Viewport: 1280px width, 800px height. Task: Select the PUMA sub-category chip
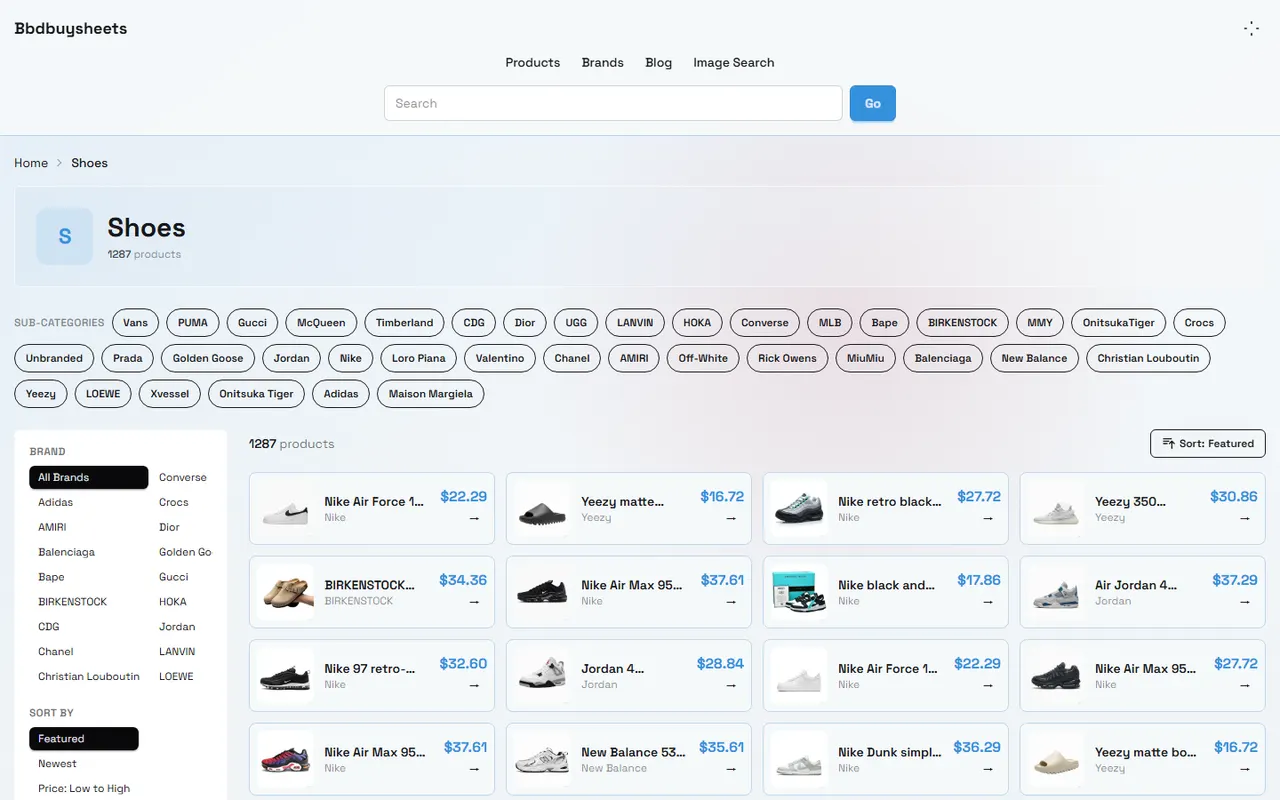pyautogui.click(x=193, y=323)
